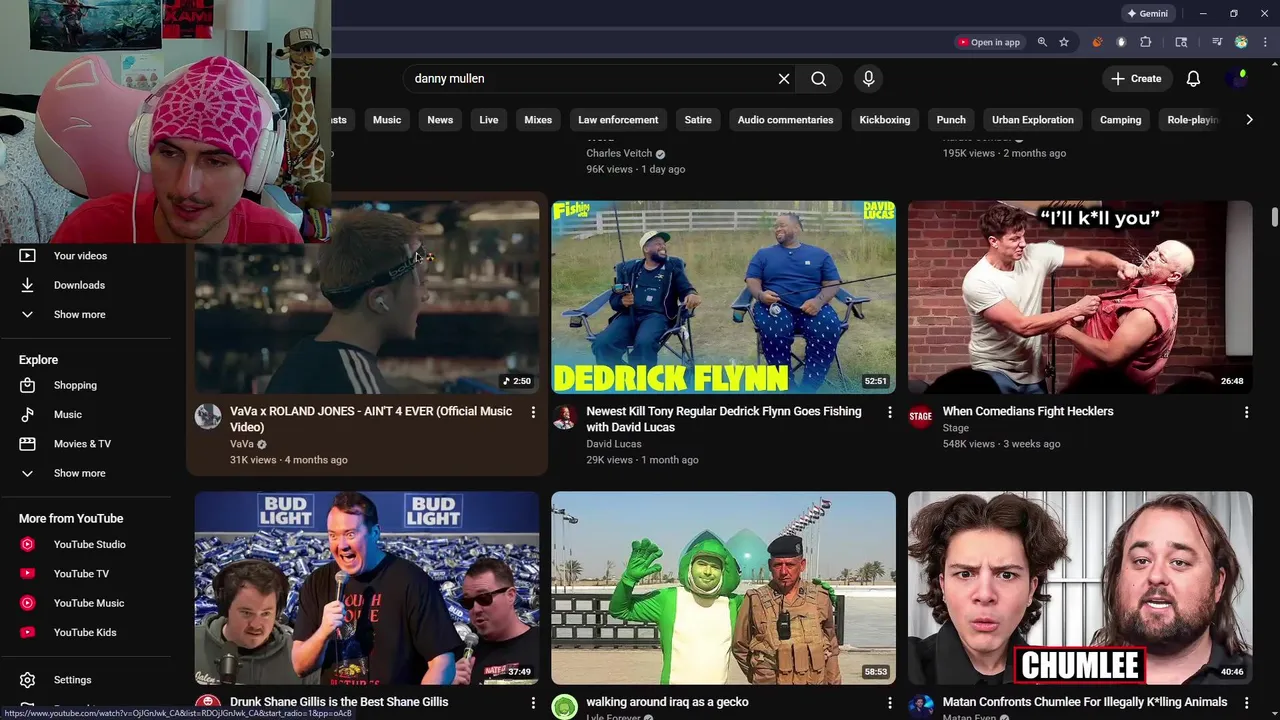Select the Live filter chip
Image resolution: width=1280 pixels, height=720 pixels.
[x=489, y=120]
